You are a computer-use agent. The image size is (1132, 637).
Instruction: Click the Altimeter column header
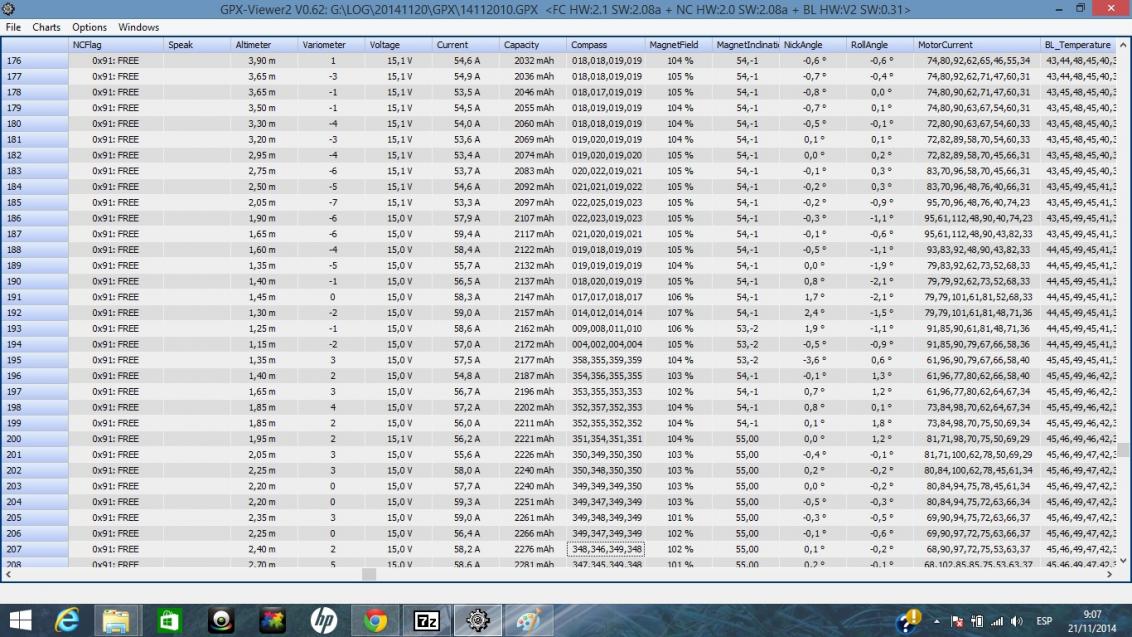(263, 45)
